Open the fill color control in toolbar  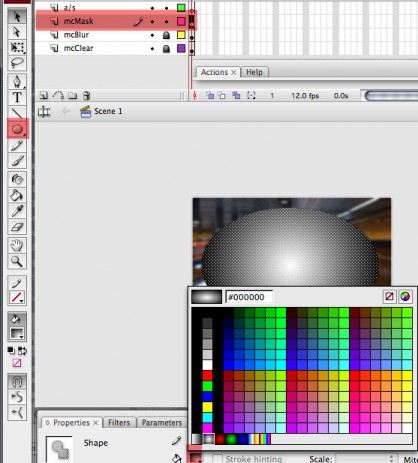coord(17,333)
